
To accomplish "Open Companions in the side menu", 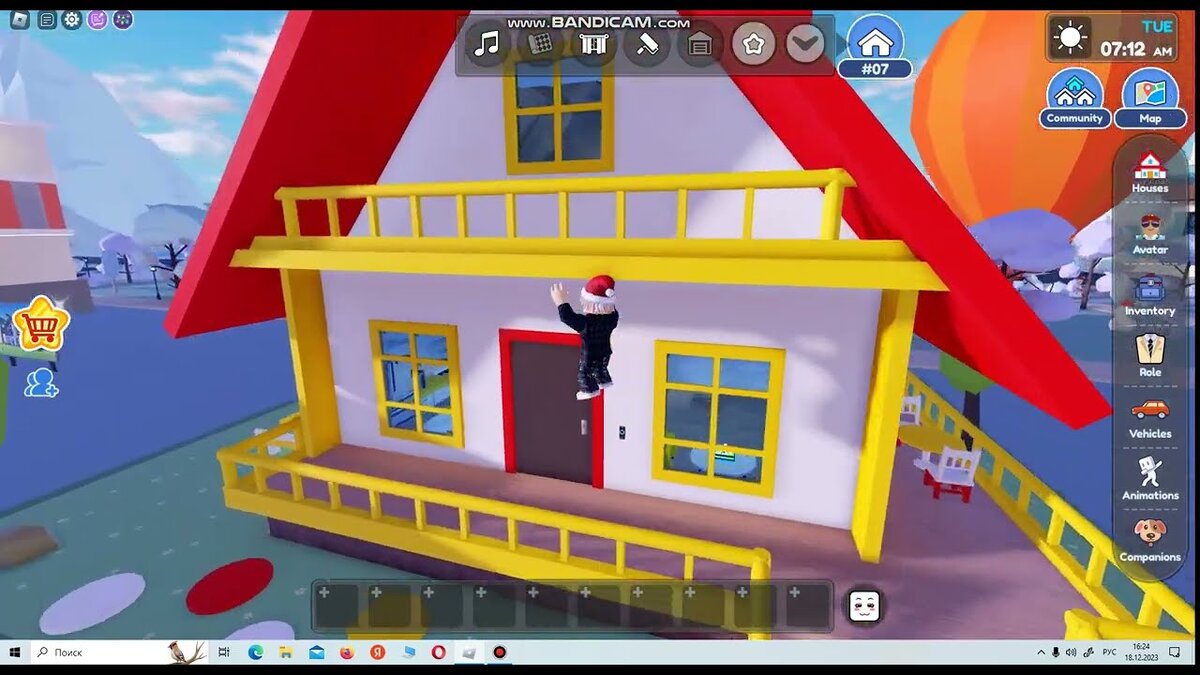I will 1150,541.
